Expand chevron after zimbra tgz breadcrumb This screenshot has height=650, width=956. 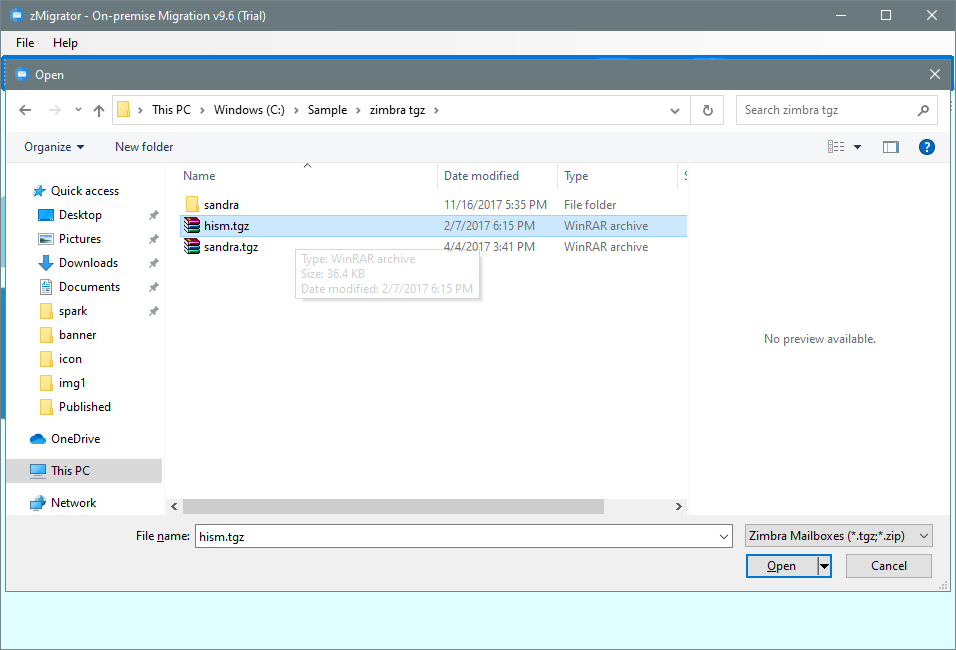point(436,110)
